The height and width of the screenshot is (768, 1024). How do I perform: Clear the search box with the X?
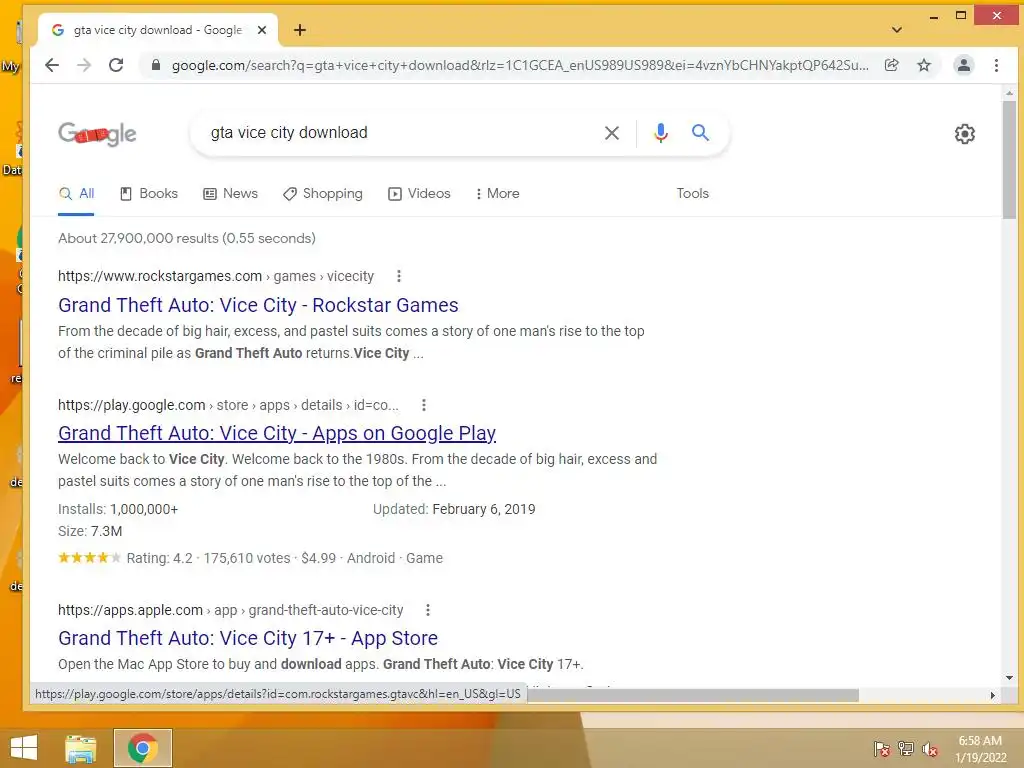point(612,133)
